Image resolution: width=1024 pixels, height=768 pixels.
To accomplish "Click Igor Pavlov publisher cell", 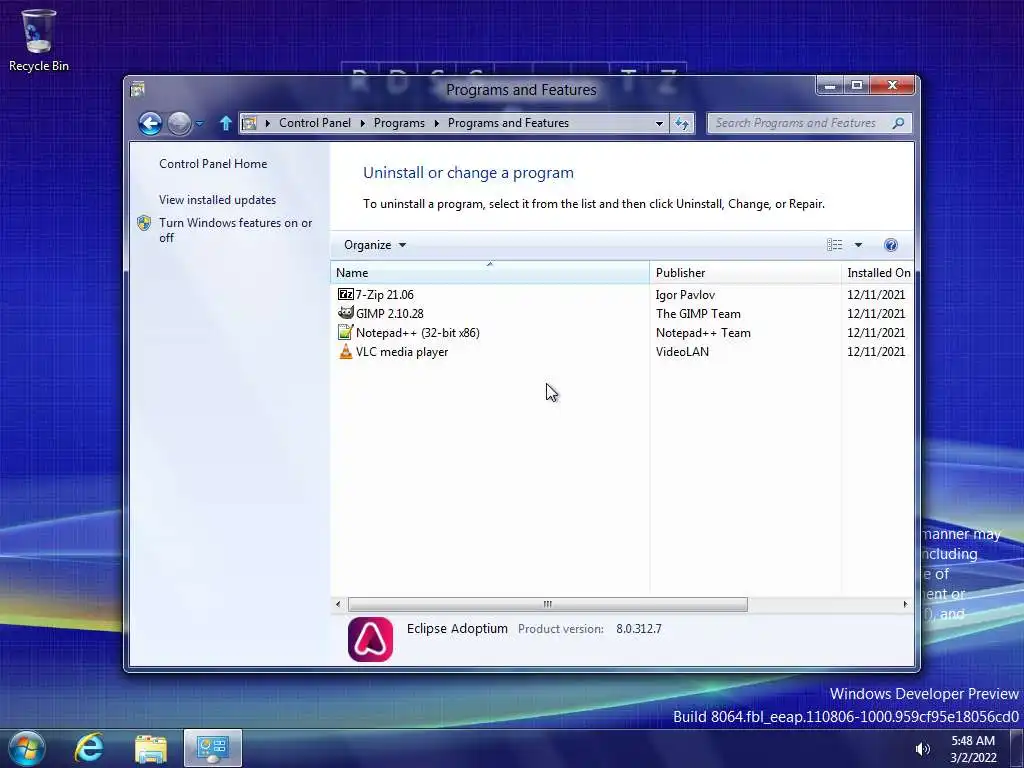I will point(685,295).
